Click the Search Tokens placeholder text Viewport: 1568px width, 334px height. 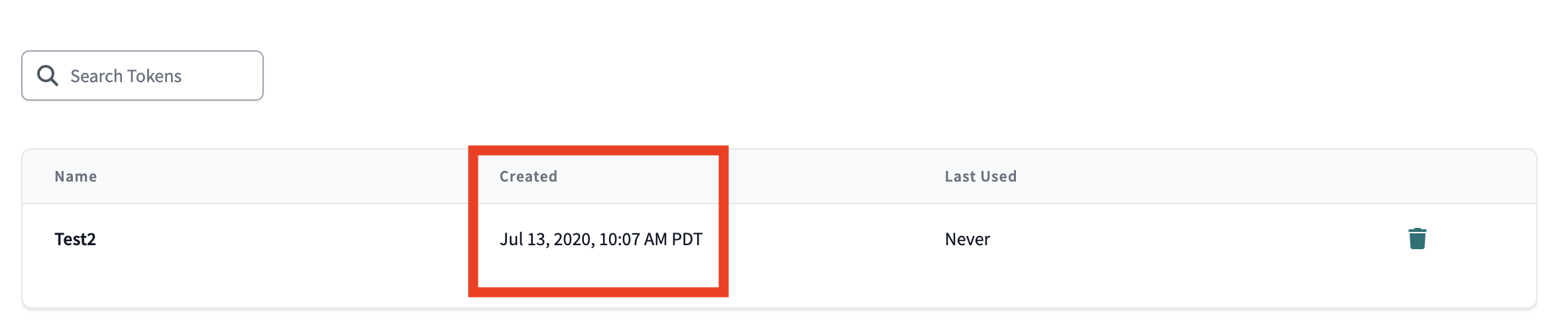[x=126, y=76]
